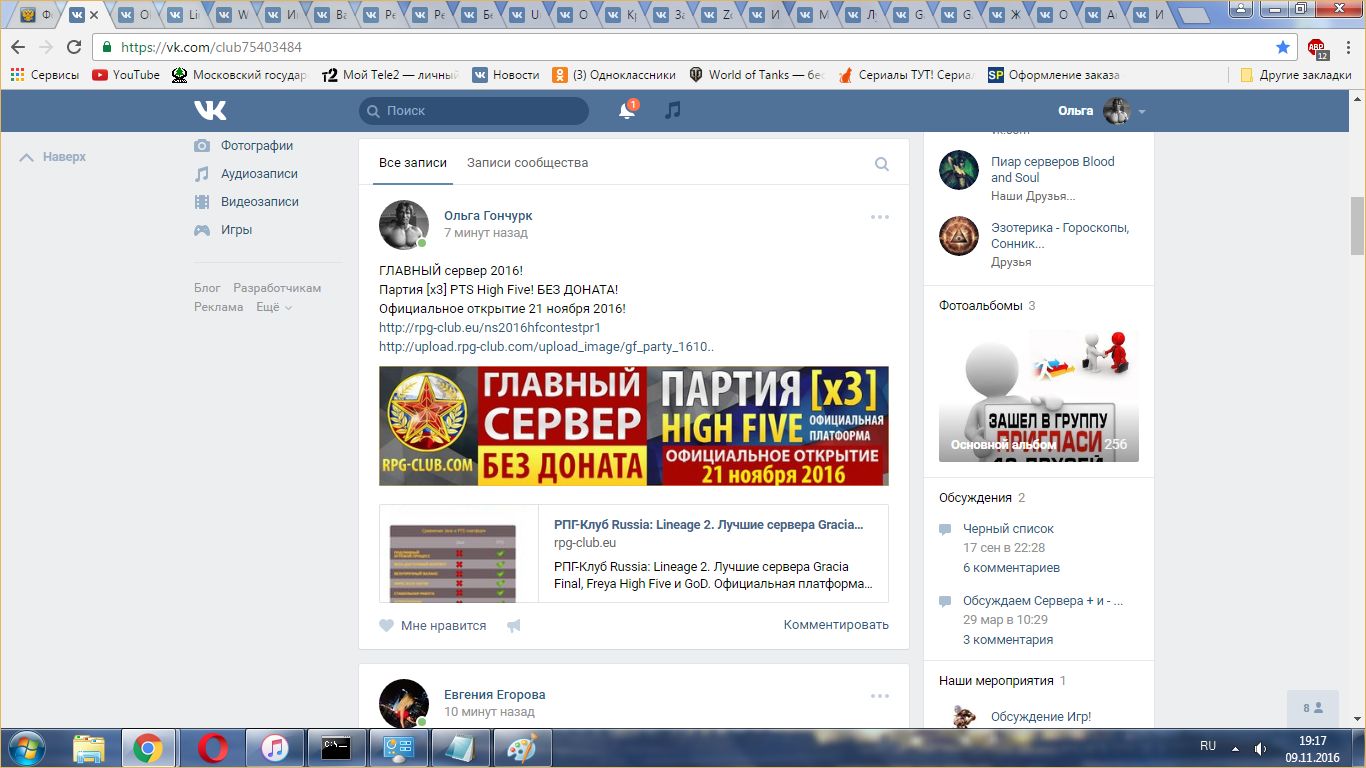This screenshot has width=1366, height=768.
Task: Open the Пиар серверов Blood and Soul group
Action: coord(1053,169)
